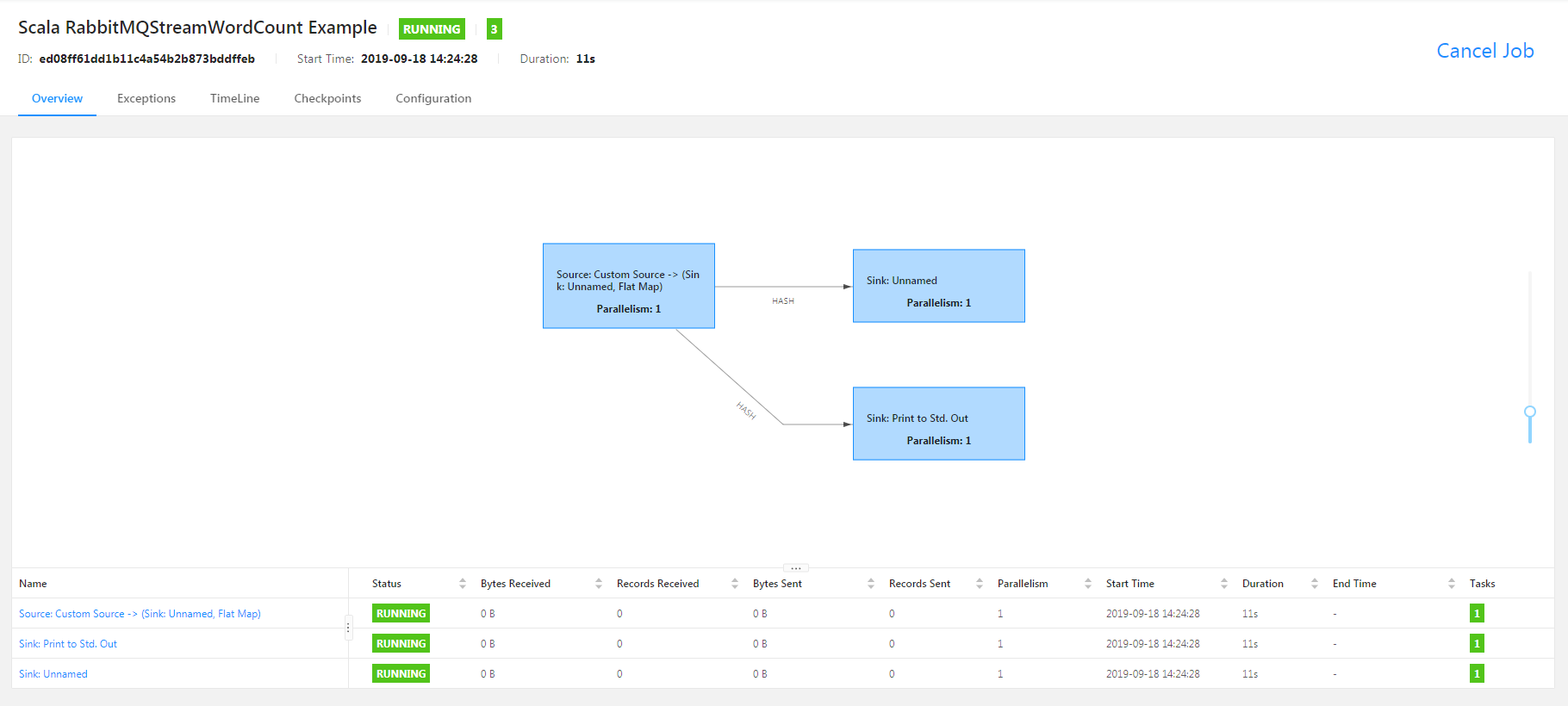Open the Checkpoints tab
The width and height of the screenshot is (1568, 706).
click(x=327, y=99)
